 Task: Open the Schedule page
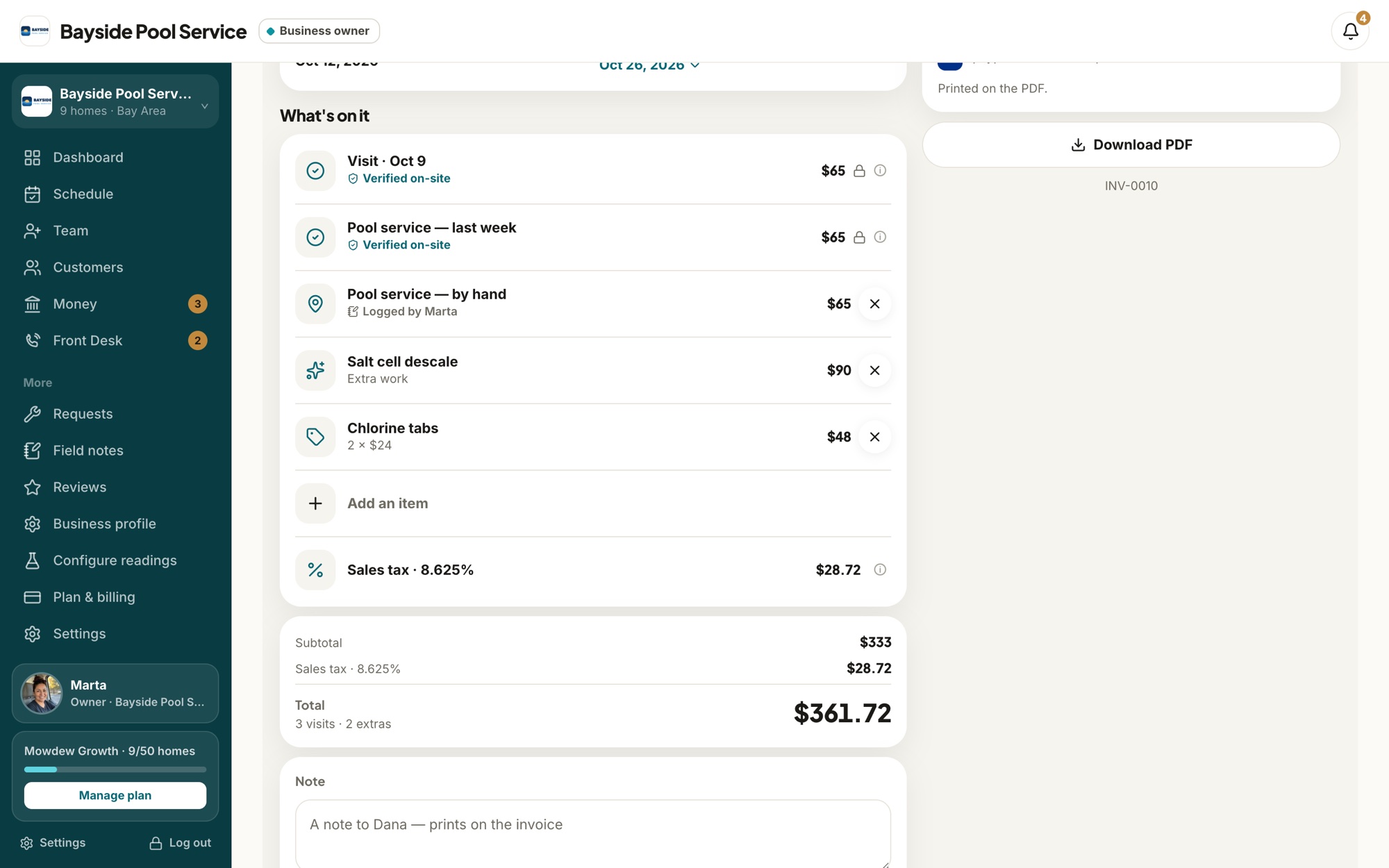click(115, 194)
